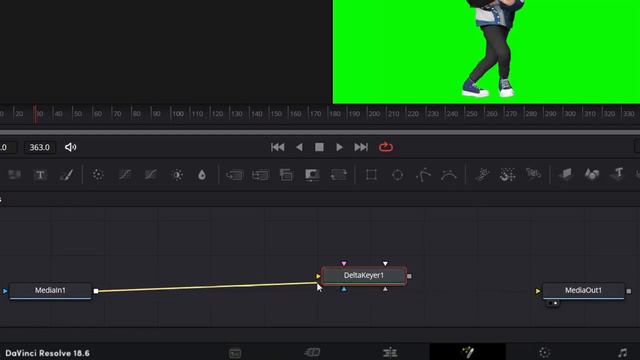Add a Blur node from toolbar
This screenshot has width=640, height=360.
click(x=202, y=175)
